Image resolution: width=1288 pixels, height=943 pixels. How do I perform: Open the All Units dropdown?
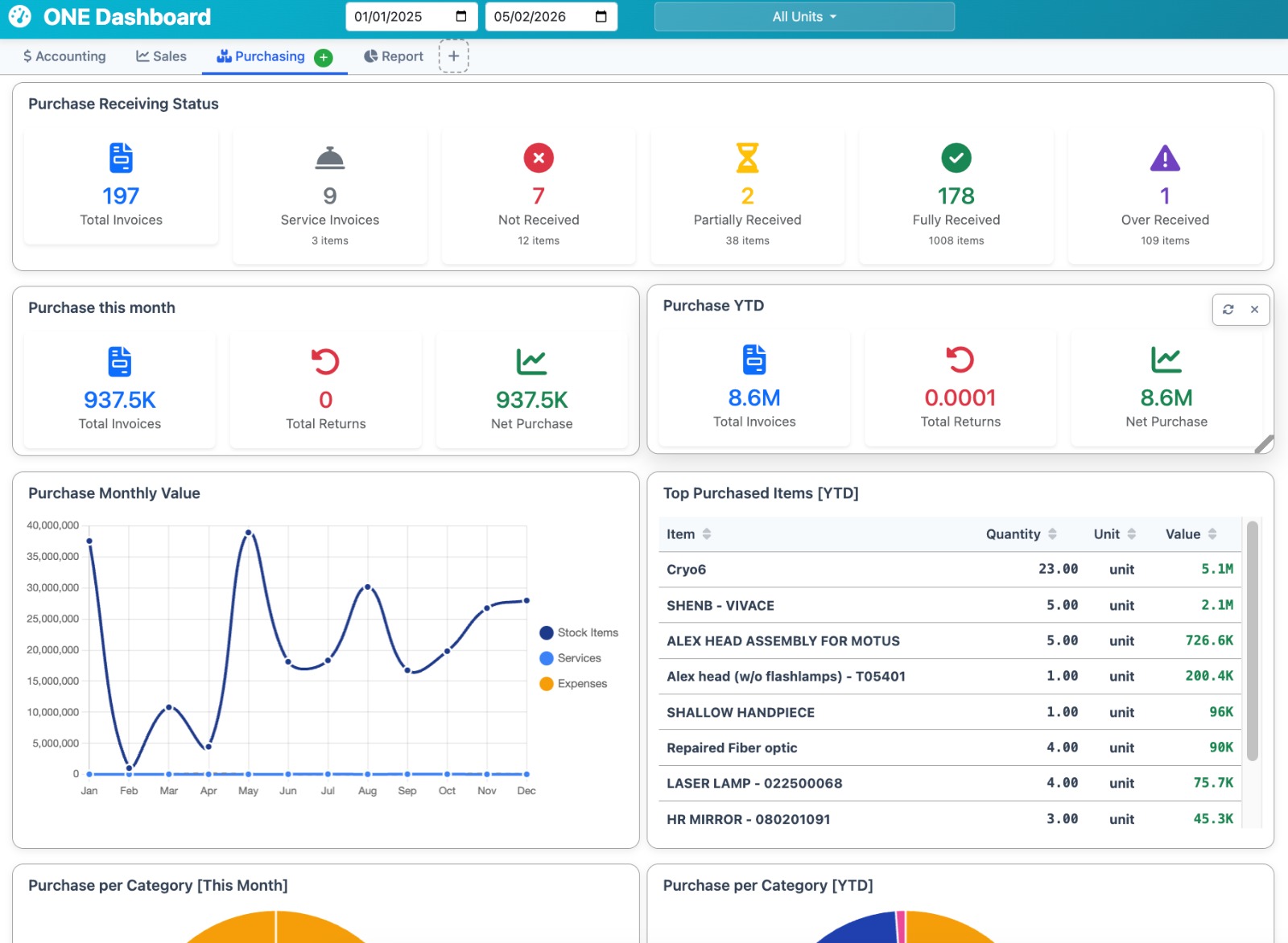804,17
